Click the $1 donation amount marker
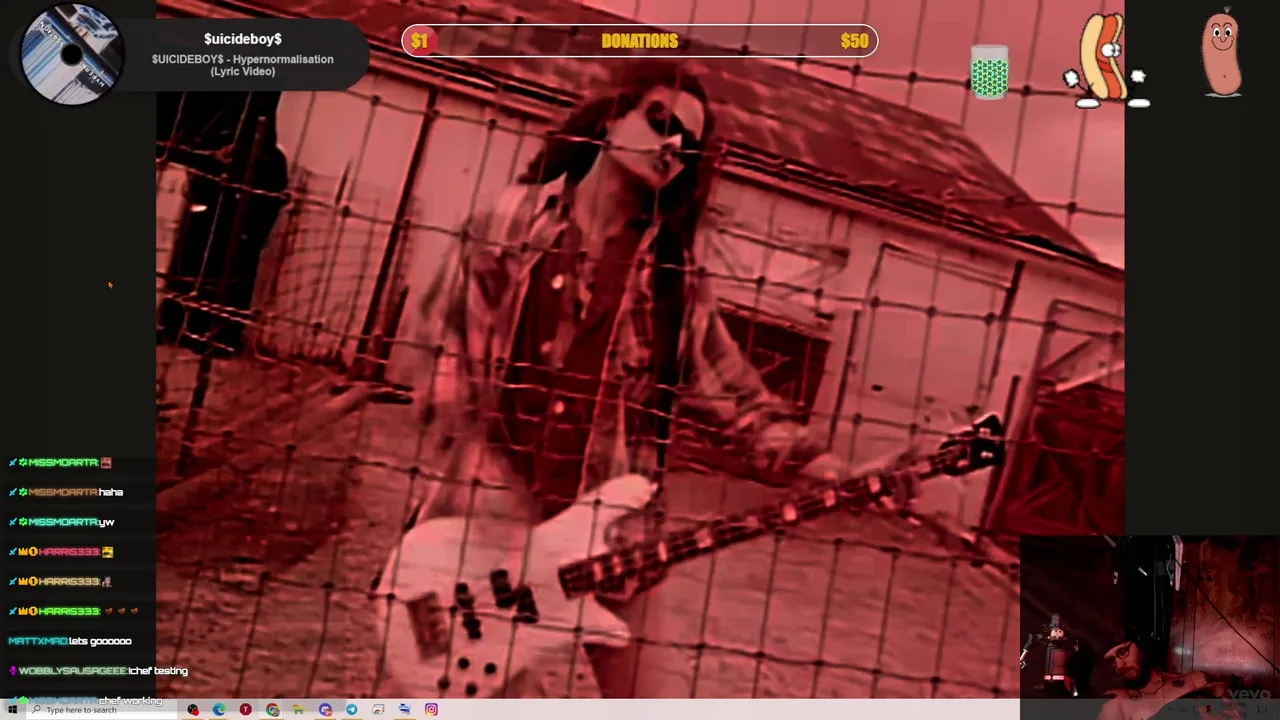The height and width of the screenshot is (720, 1280). [x=419, y=41]
